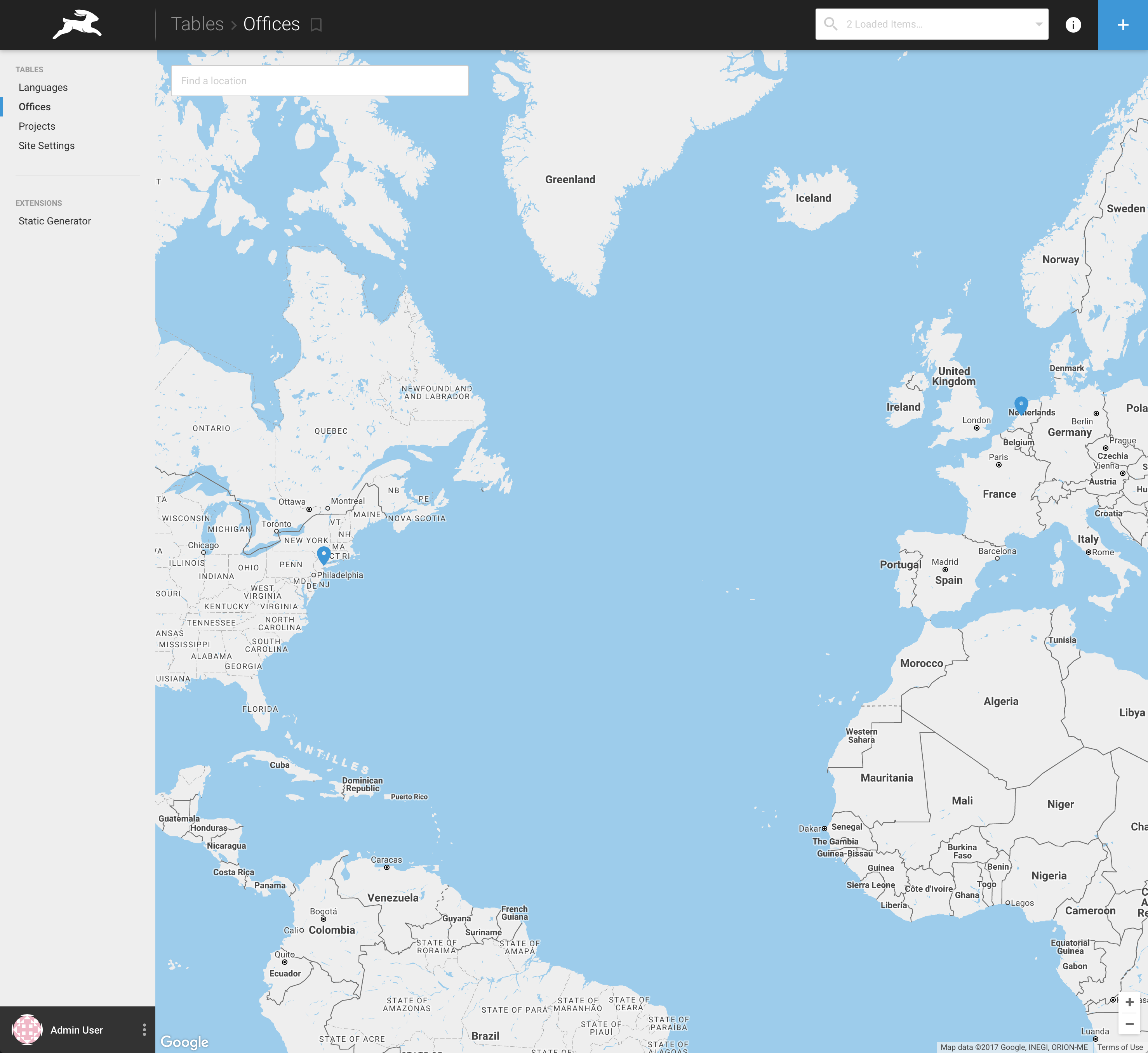Open the Static Generator extension
1148x1053 pixels.
tap(55, 221)
